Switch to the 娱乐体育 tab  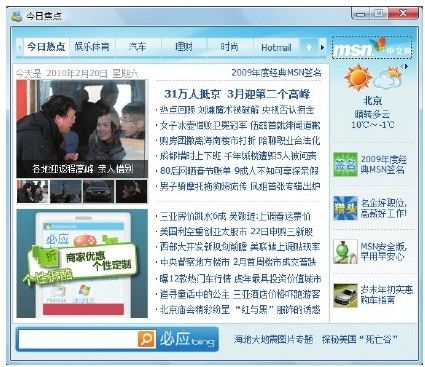coord(92,47)
